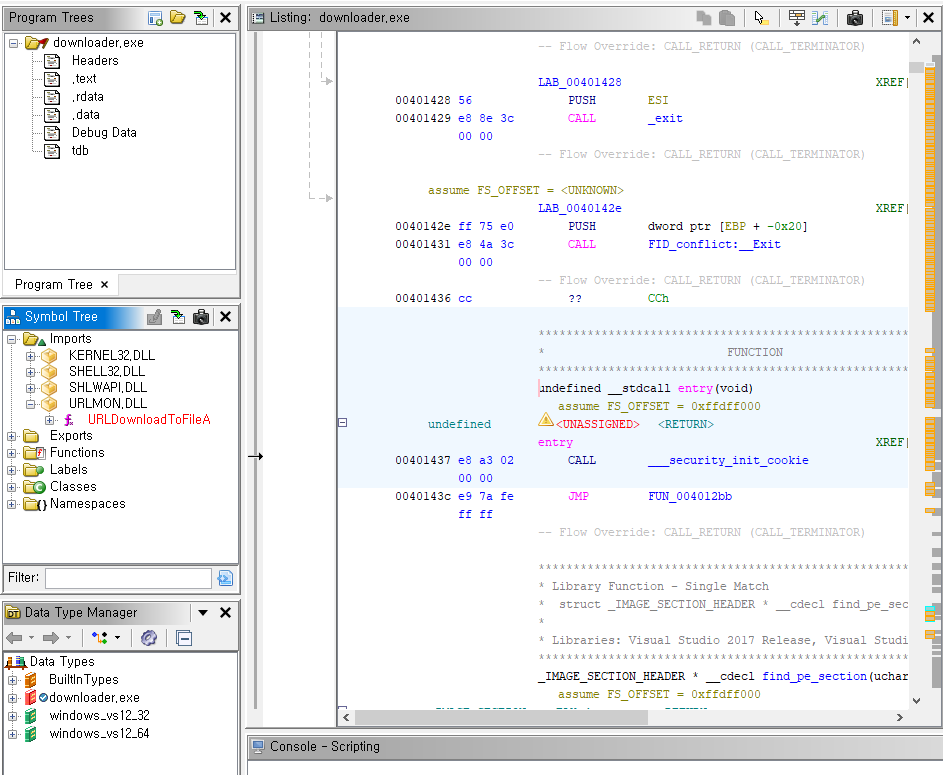The width and height of the screenshot is (943, 775).
Task: Open the Data Type Manager dropdown menu arrow
Action: (203, 613)
